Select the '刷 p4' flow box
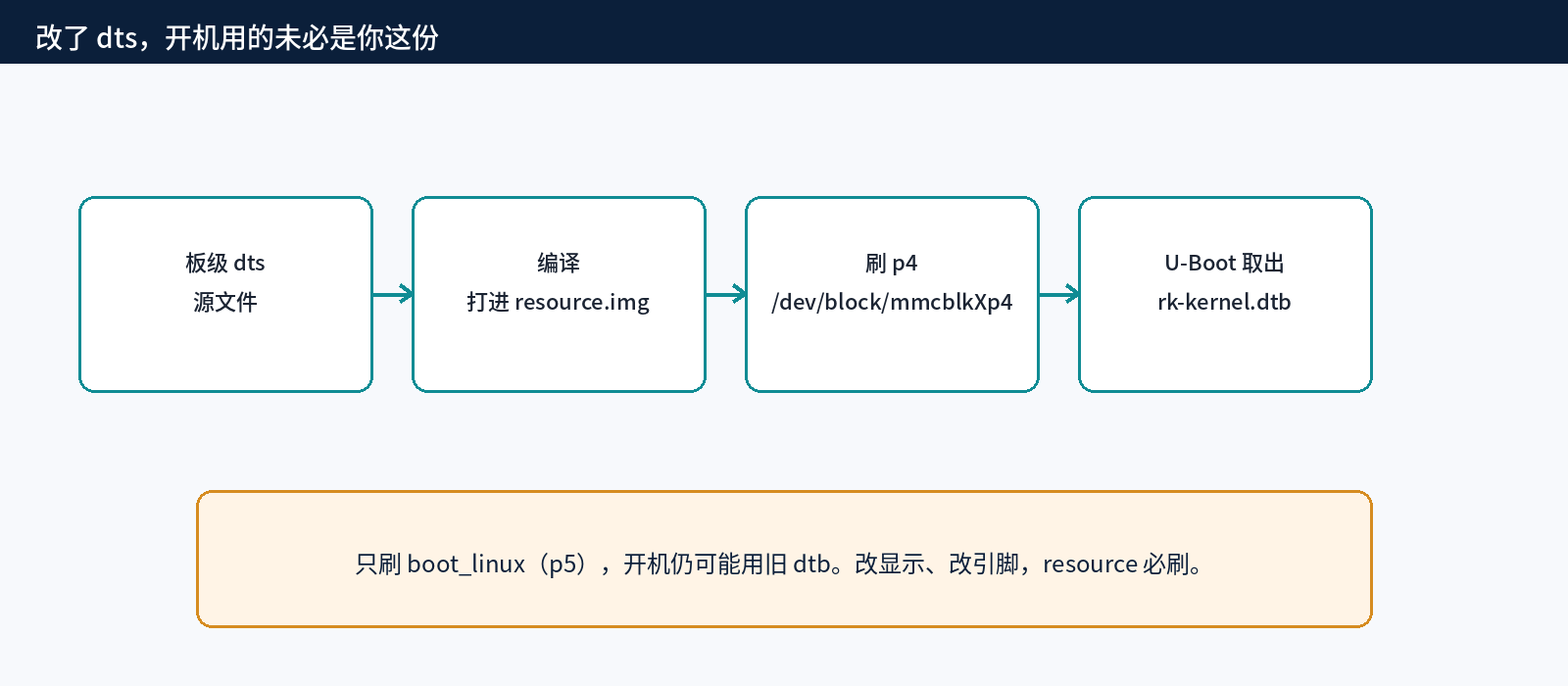 pos(892,294)
